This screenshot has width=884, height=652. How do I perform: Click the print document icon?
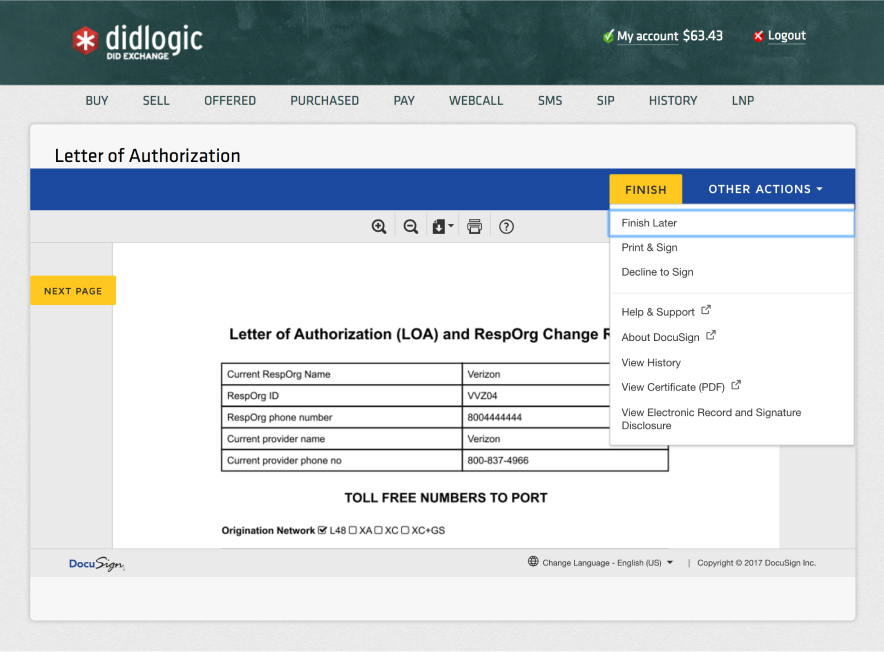[475, 227]
